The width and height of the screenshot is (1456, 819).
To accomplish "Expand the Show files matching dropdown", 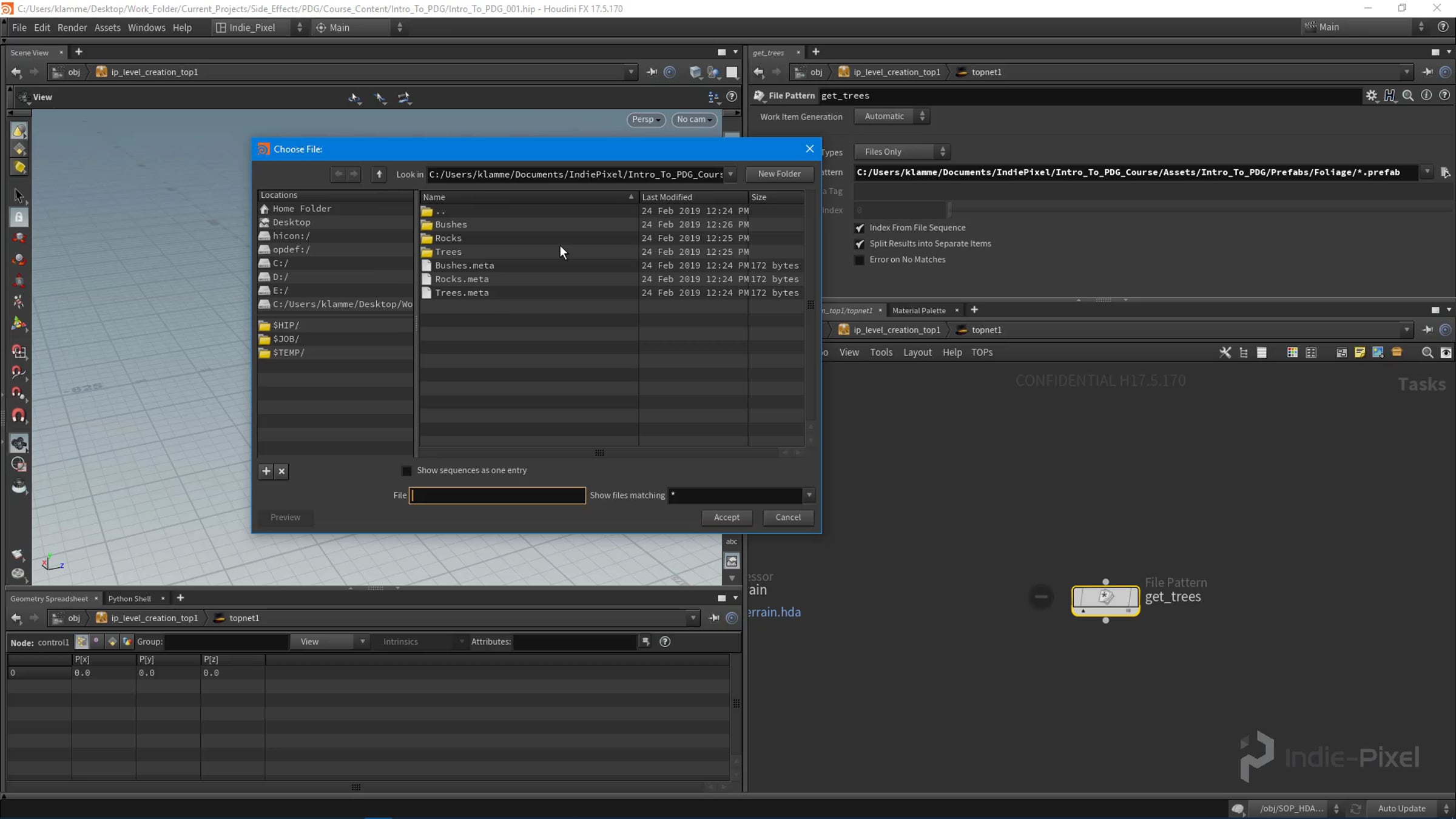I will coord(809,495).
